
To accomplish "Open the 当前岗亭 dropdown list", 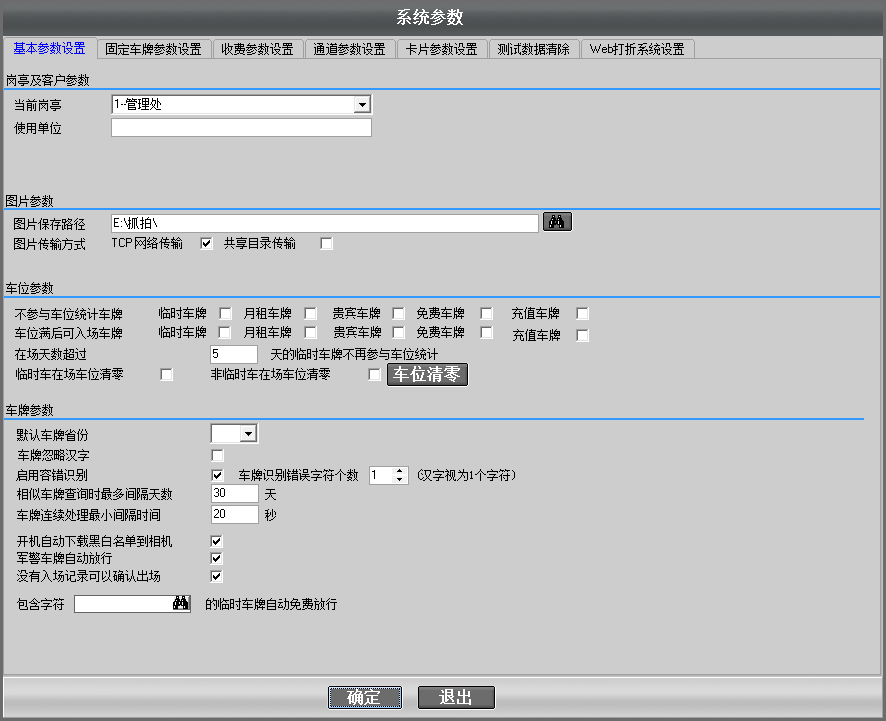I will click(x=362, y=105).
